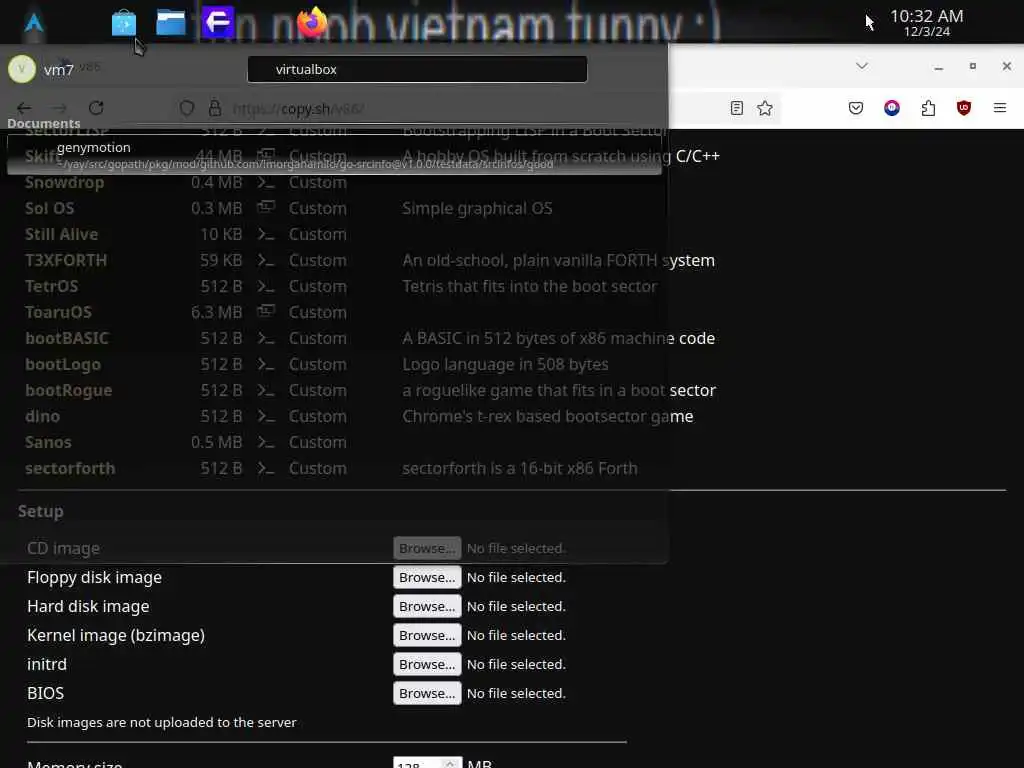Open the bootRogue link
1024x768 pixels.
pyautogui.click(x=69, y=391)
